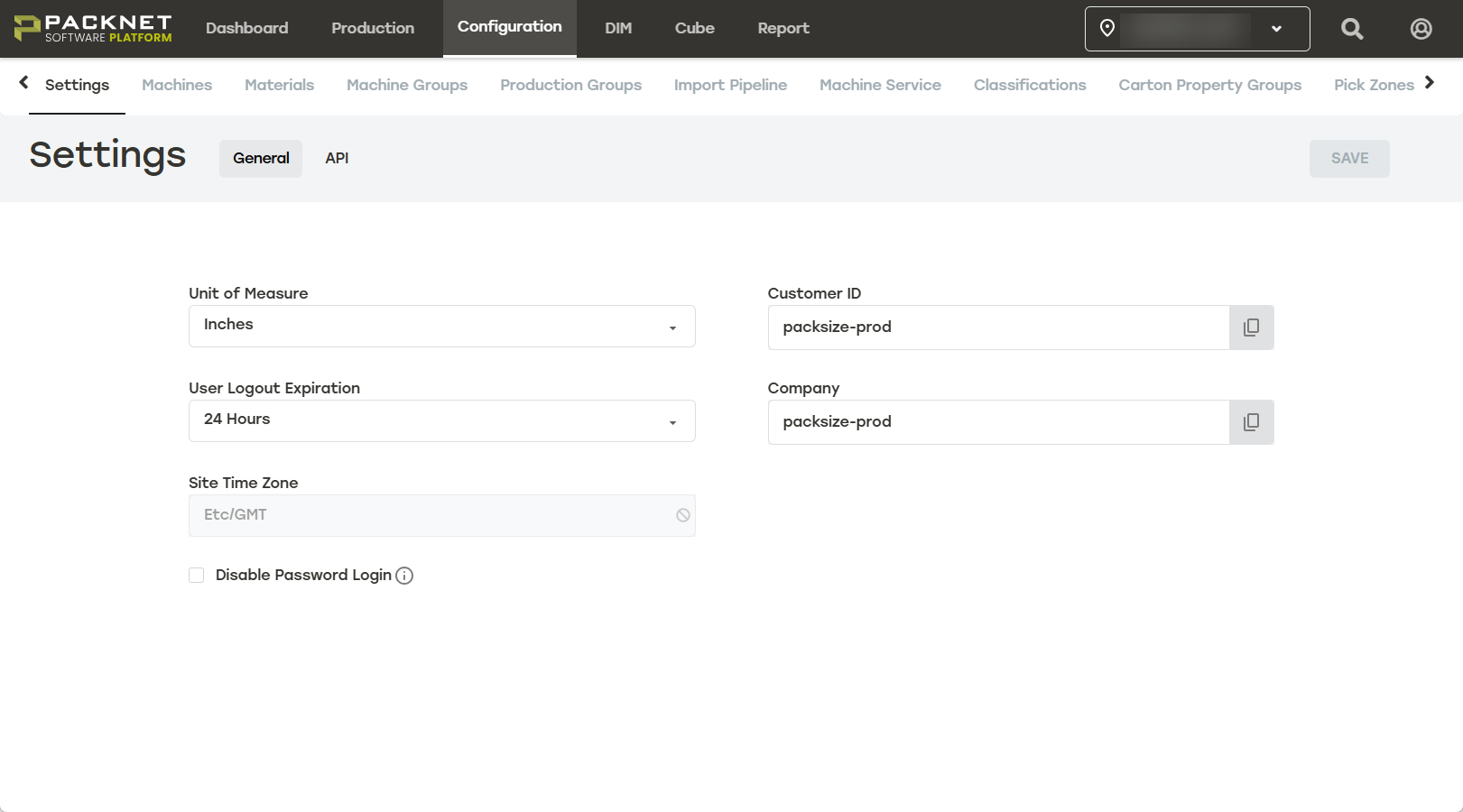
Task: Copy the Company value
Action: 1252,421
